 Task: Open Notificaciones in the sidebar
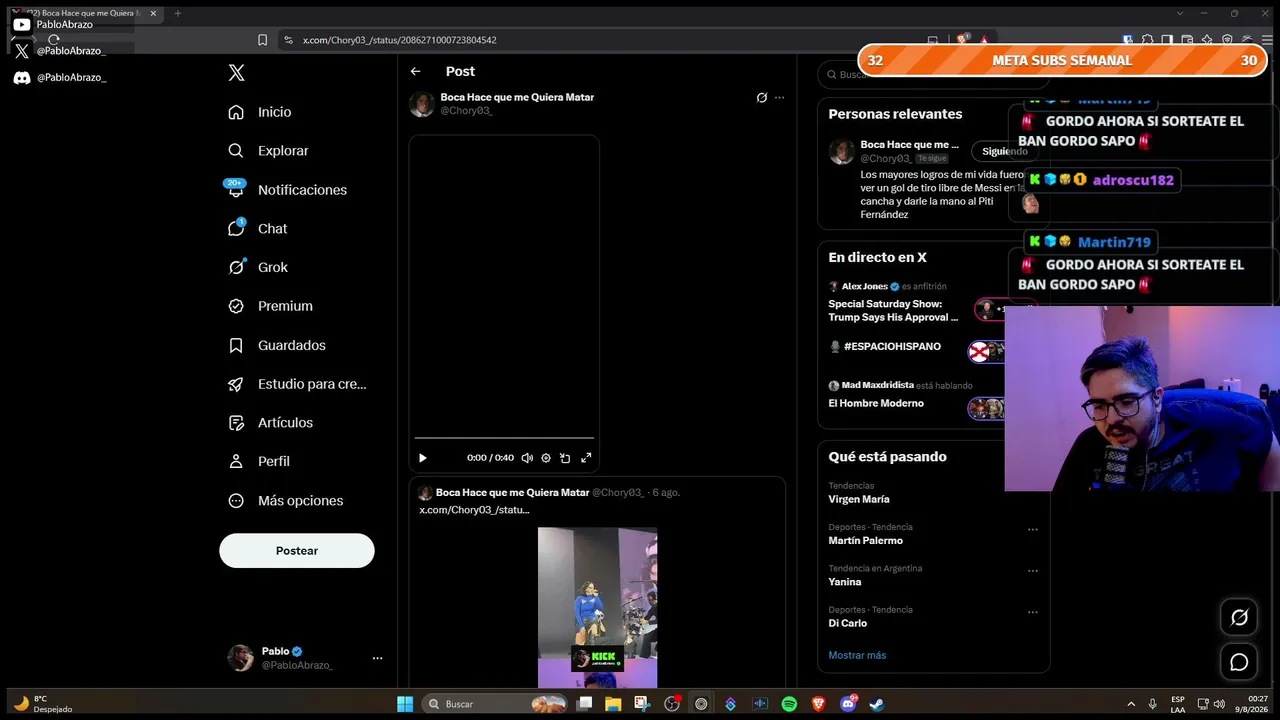pyautogui.click(x=287, y=190)
